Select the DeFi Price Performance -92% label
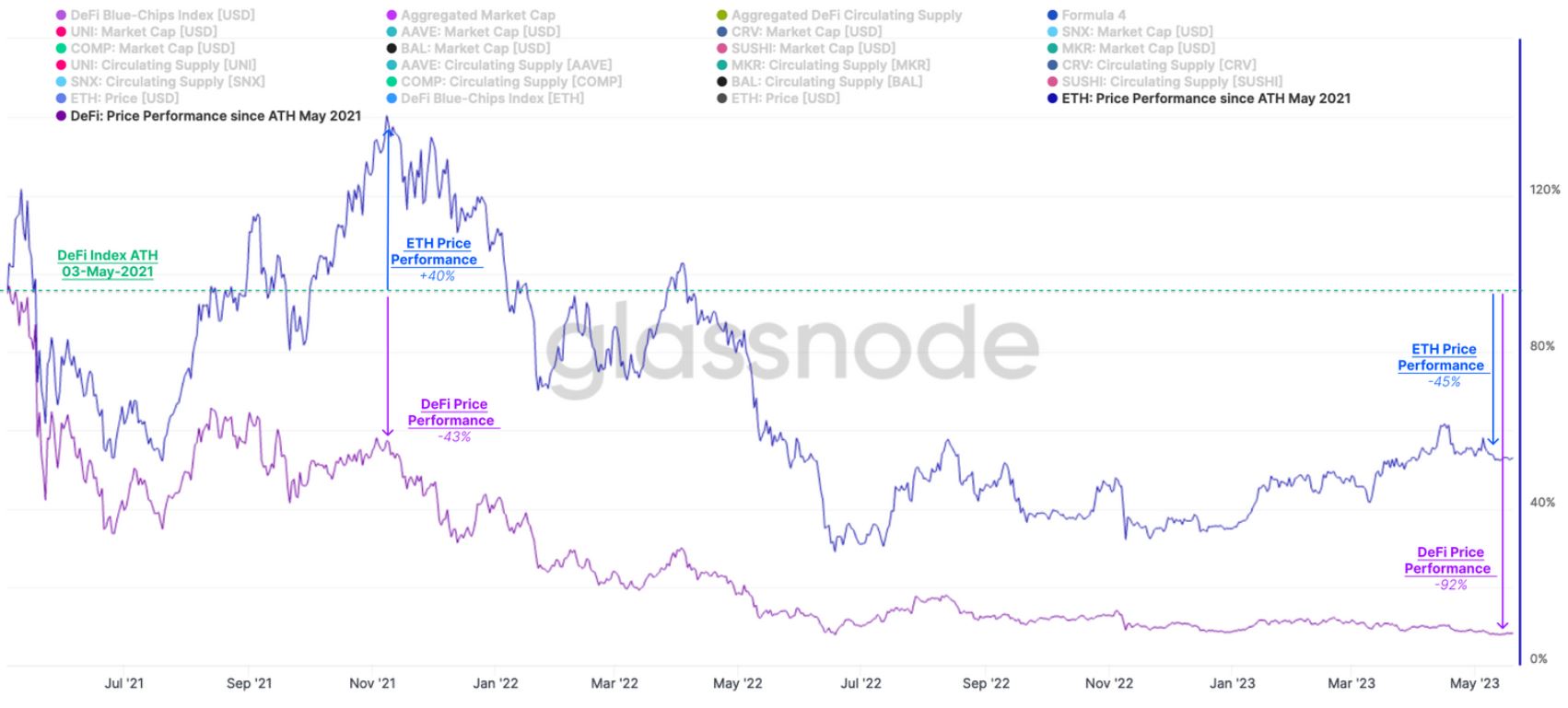1568x708 pixels. [1449, 567]
